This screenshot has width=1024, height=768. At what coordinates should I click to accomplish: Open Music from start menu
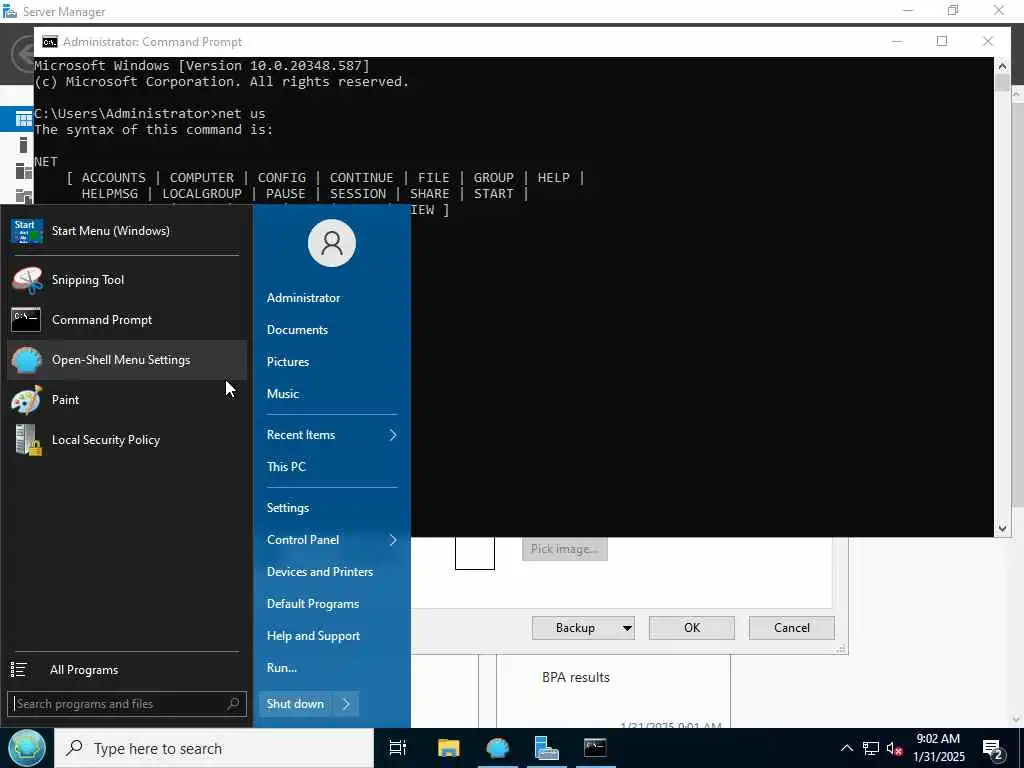point(283,394)
